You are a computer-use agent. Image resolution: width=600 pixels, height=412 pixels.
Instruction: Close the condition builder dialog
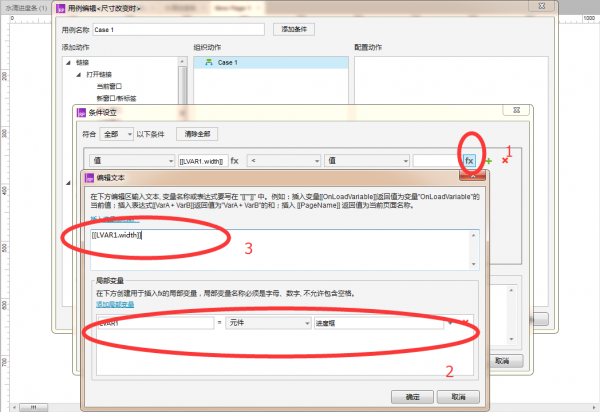coord(516,111)
